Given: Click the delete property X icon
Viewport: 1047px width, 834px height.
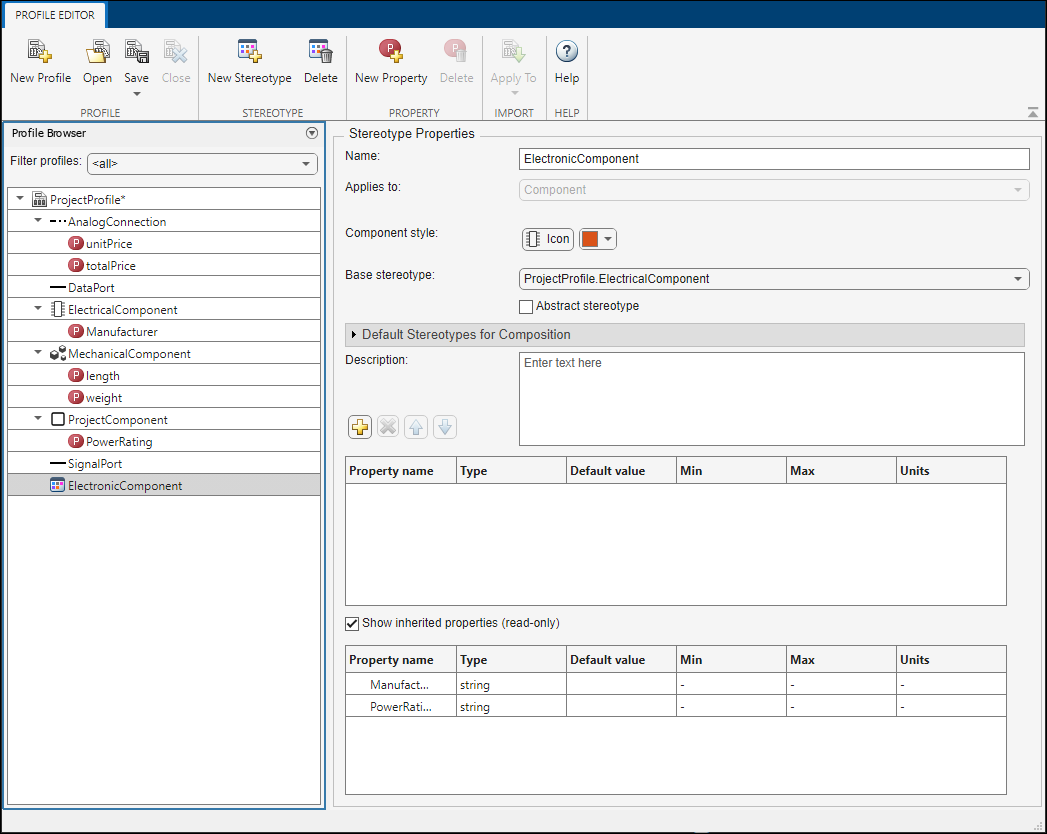Looking at the screenshot, I should 388,427.
